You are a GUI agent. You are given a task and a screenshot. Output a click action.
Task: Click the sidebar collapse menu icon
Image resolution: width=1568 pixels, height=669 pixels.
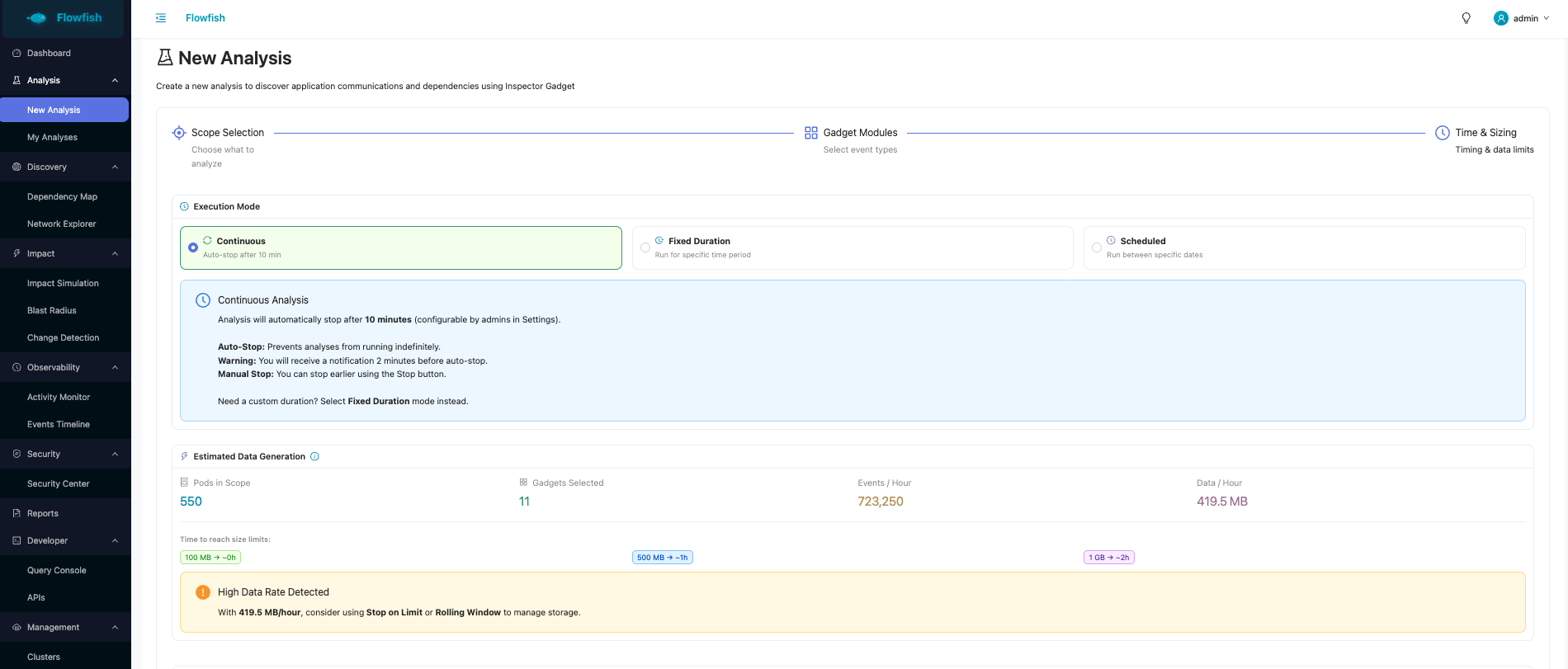[x=161, y=18]
